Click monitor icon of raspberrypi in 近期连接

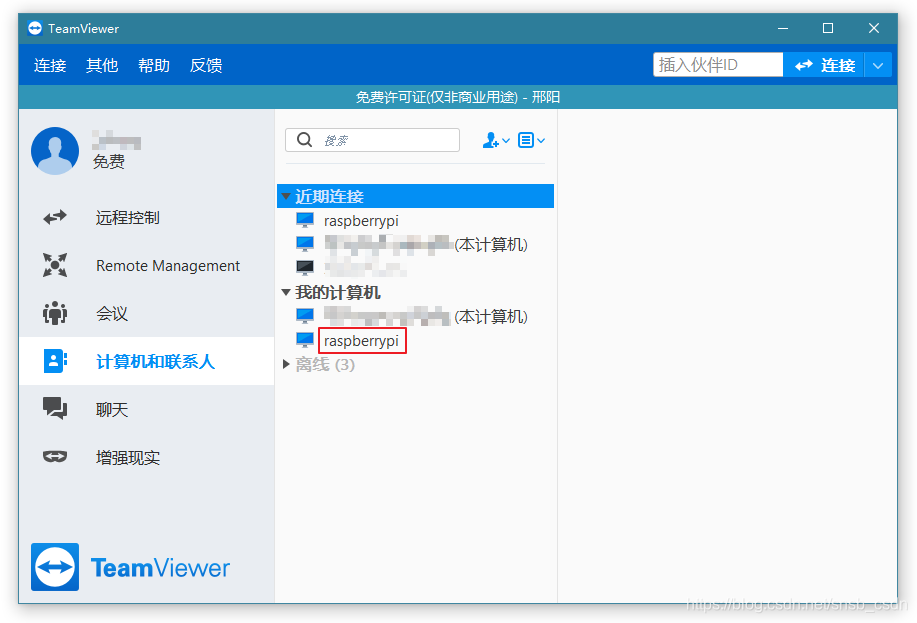(x=305, y=220)
